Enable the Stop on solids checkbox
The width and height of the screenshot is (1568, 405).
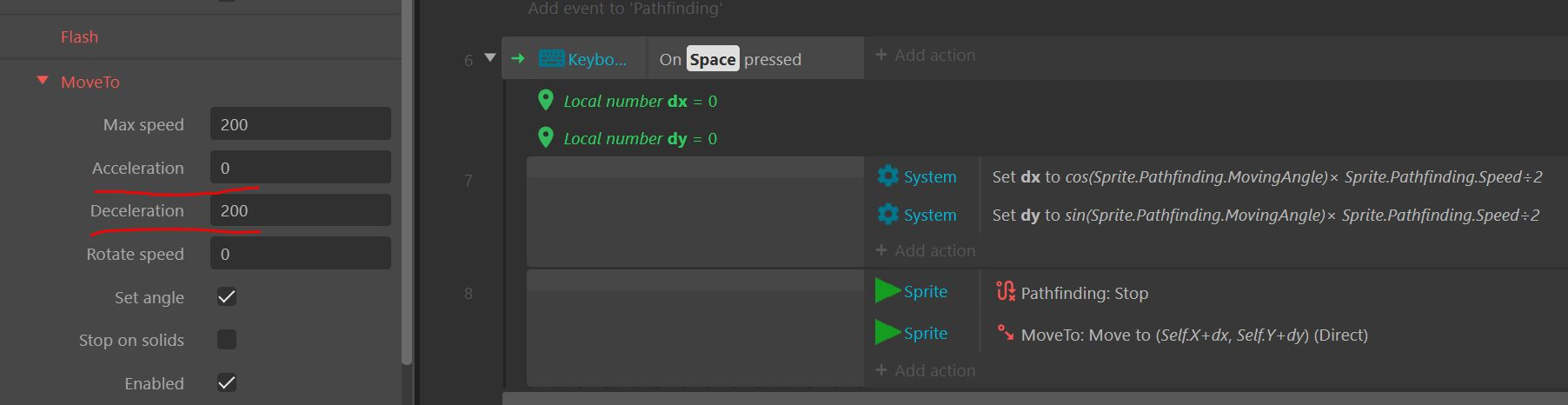coord(227,340)
